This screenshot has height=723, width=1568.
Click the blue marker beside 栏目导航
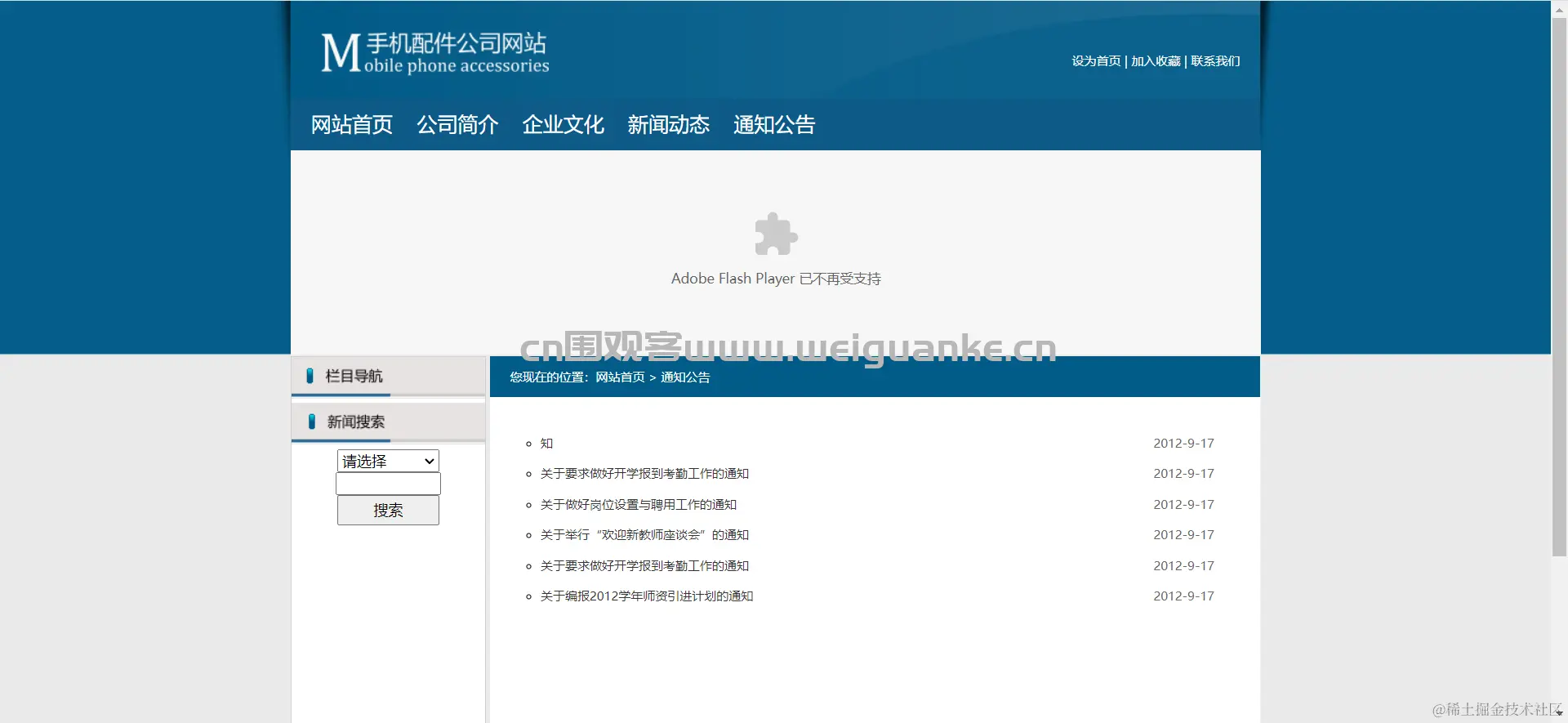coord(310,376)
